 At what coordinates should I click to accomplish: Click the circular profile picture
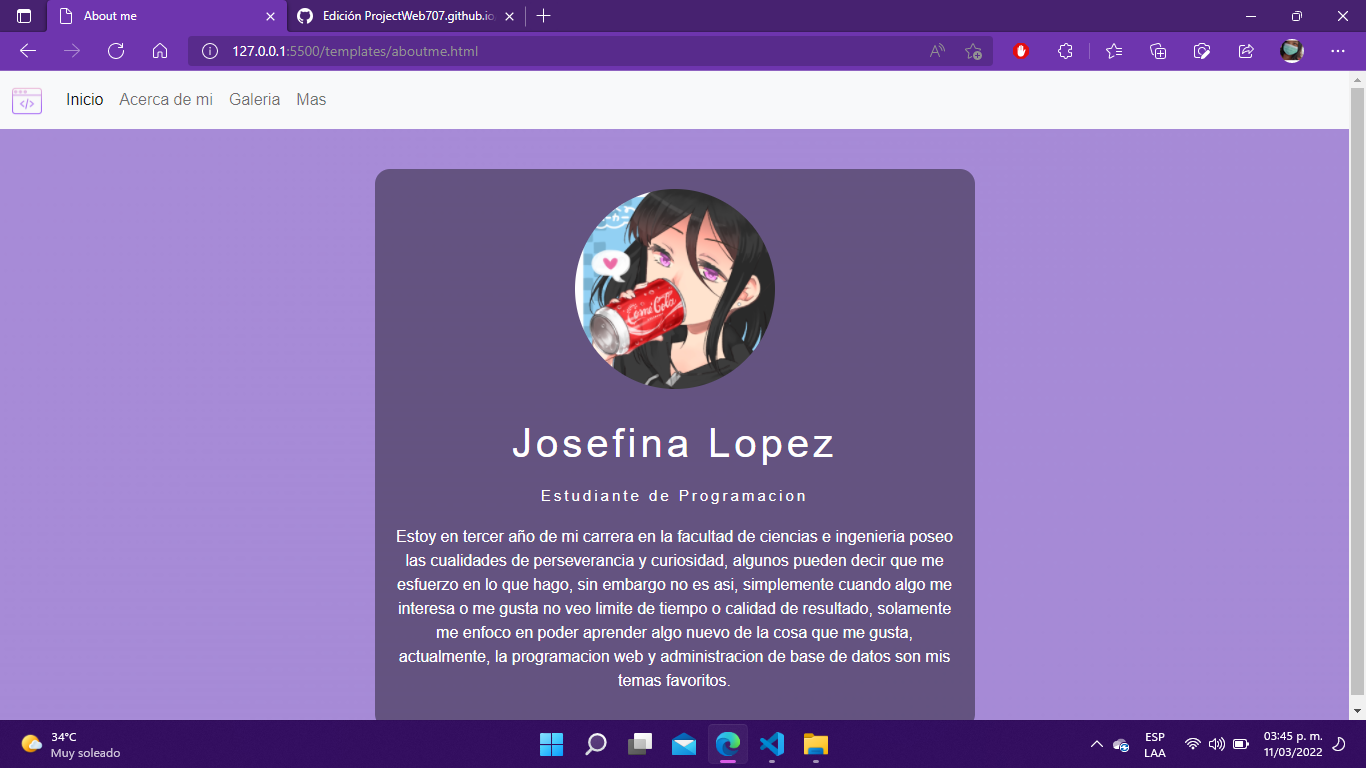(675, 289)
